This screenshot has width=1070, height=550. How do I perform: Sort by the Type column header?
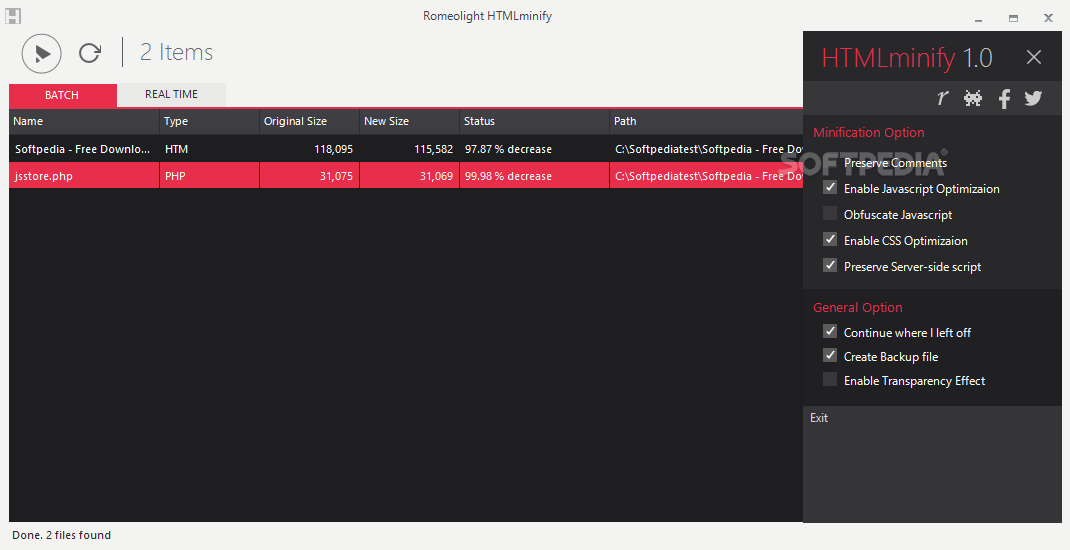[x=209, y=121]
